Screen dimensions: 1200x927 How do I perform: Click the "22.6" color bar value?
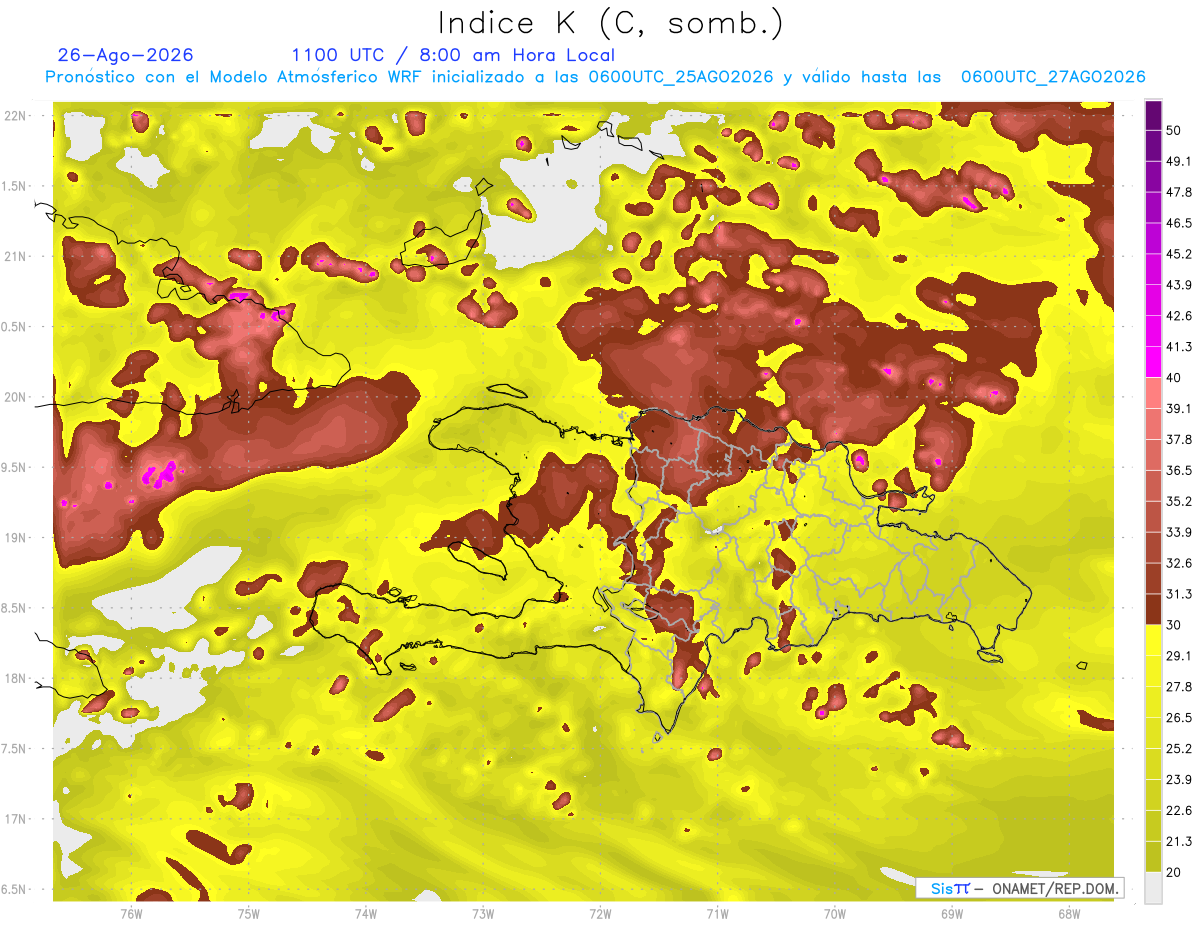coord(1179,810)
